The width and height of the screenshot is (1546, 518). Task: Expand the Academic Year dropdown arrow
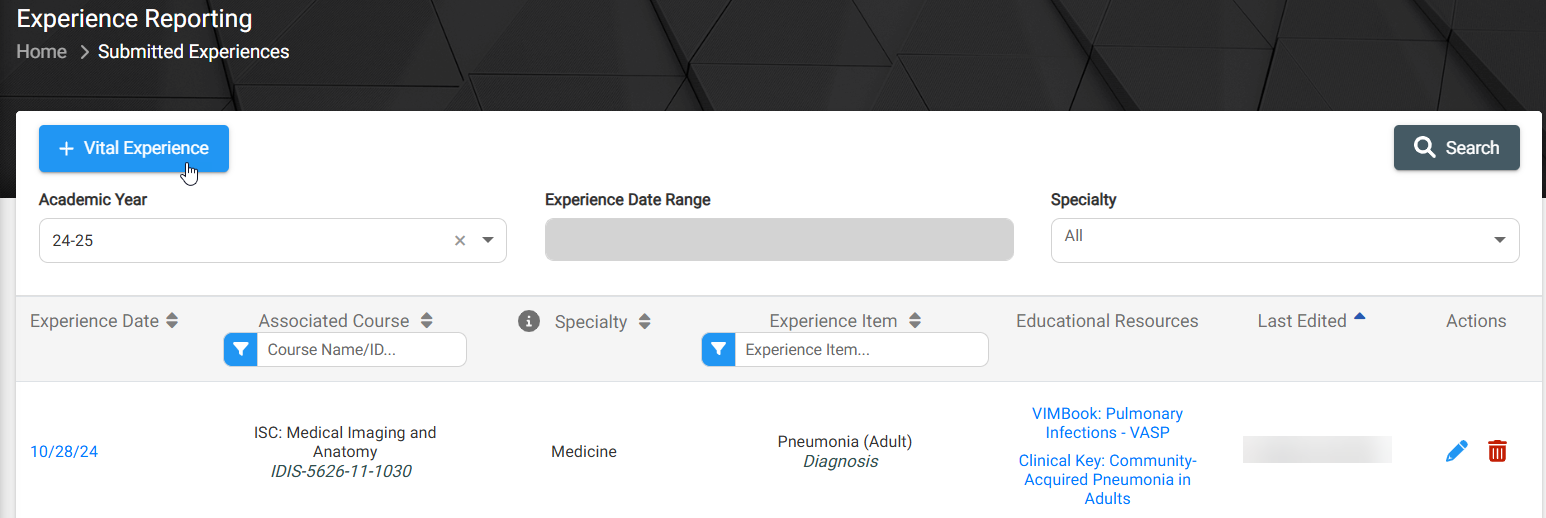point(488,240)
